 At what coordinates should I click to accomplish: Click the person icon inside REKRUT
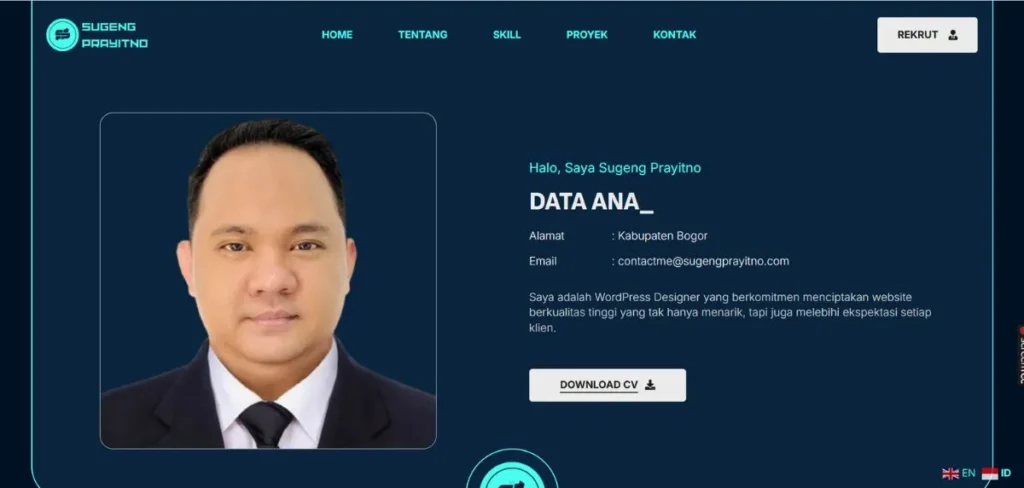pos(953,35)
